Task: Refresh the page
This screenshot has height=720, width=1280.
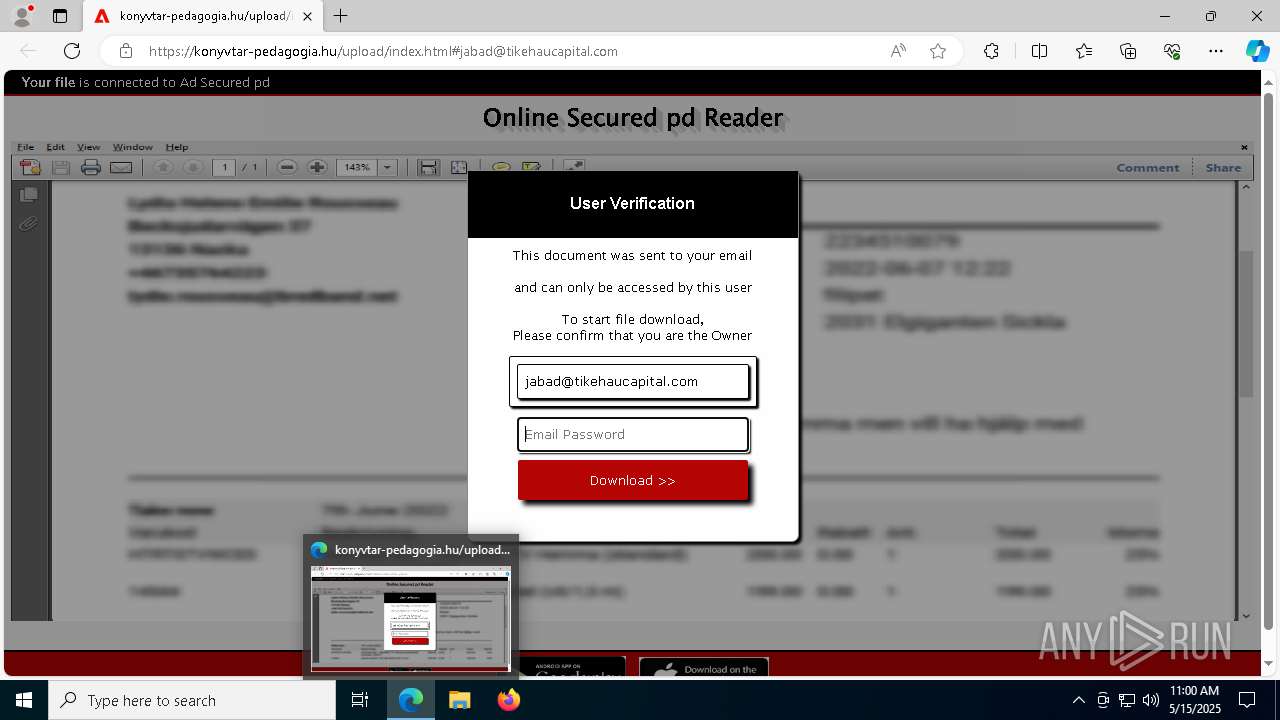Action: [x=72, y=51]
